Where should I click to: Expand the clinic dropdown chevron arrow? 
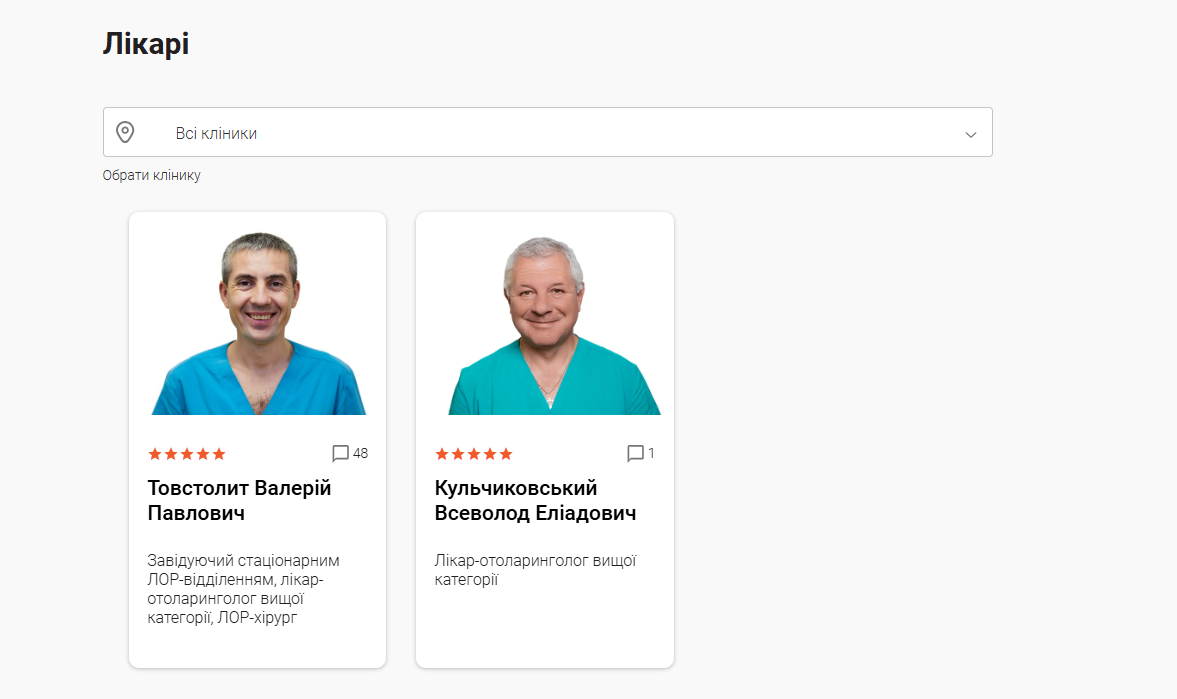[971, 134]
